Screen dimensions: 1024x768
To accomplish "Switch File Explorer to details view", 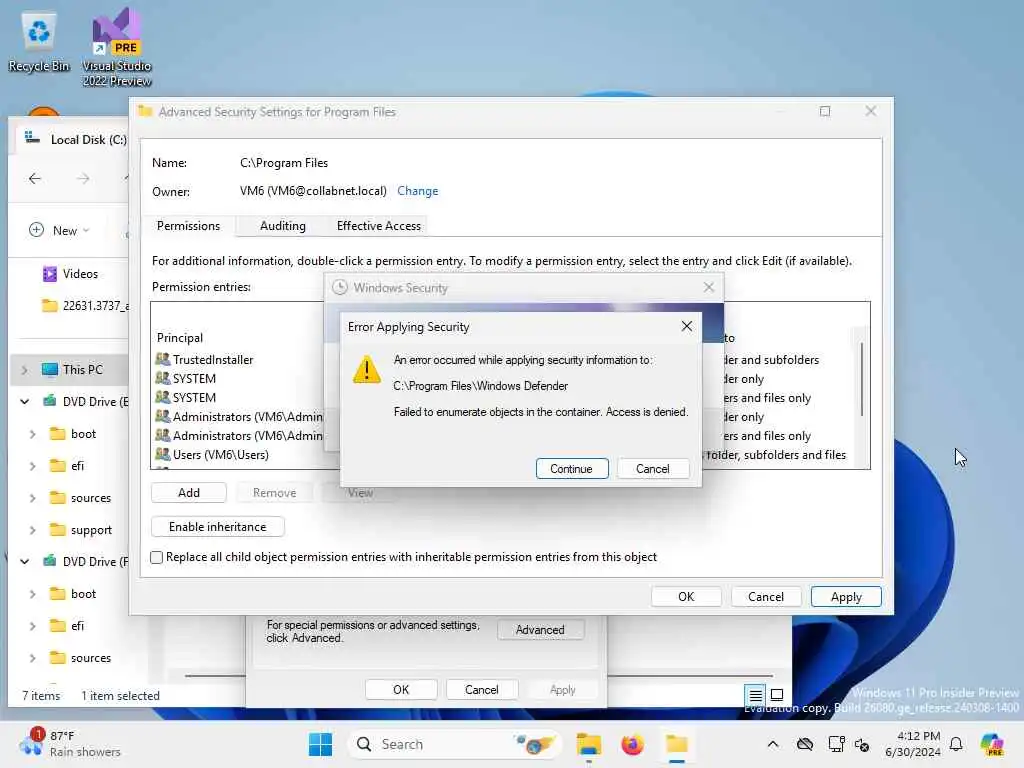I will coord(755,695).
